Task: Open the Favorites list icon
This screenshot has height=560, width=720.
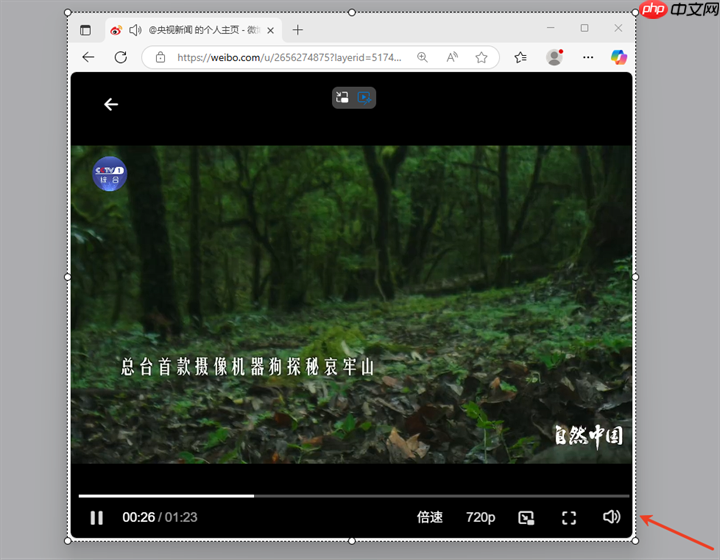Action: click(x=520, y=57)
